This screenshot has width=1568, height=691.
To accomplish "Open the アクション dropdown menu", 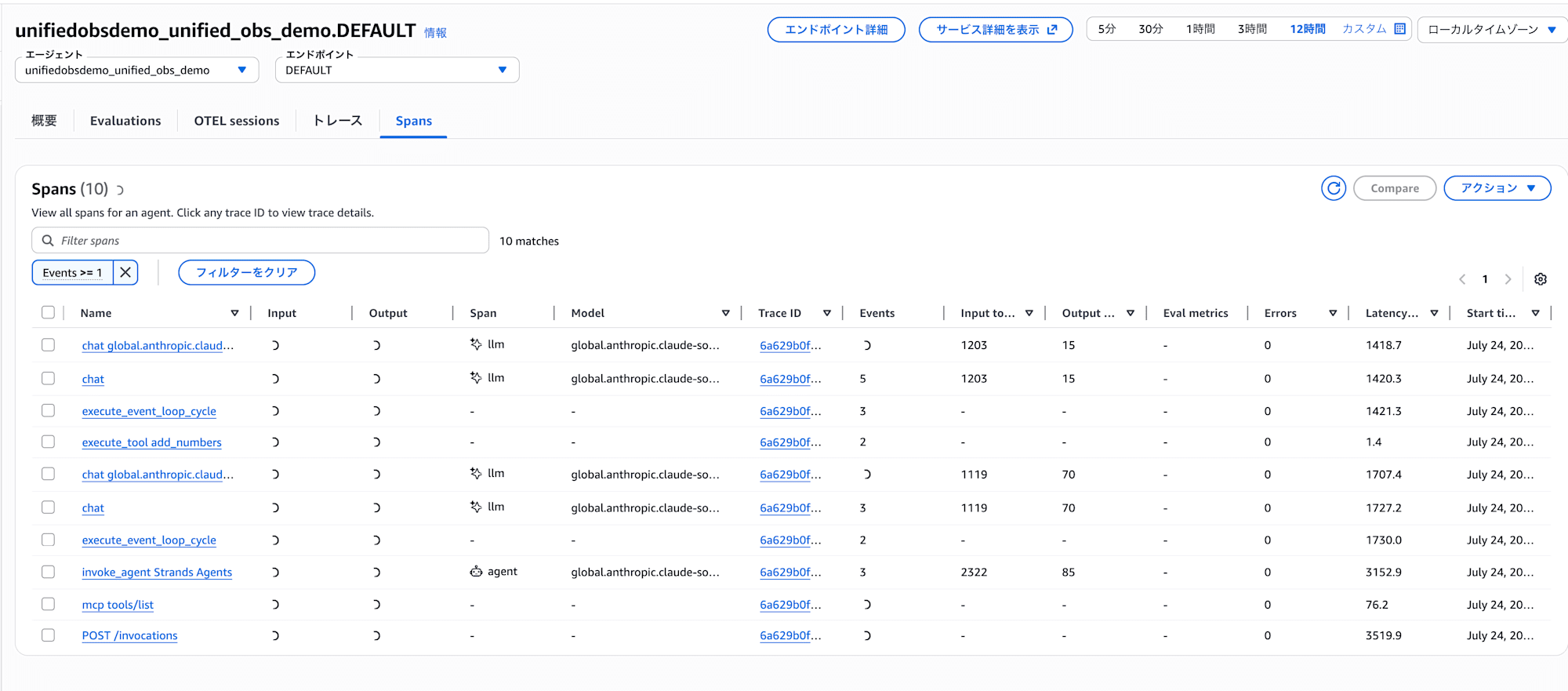I will (1497, 188).
